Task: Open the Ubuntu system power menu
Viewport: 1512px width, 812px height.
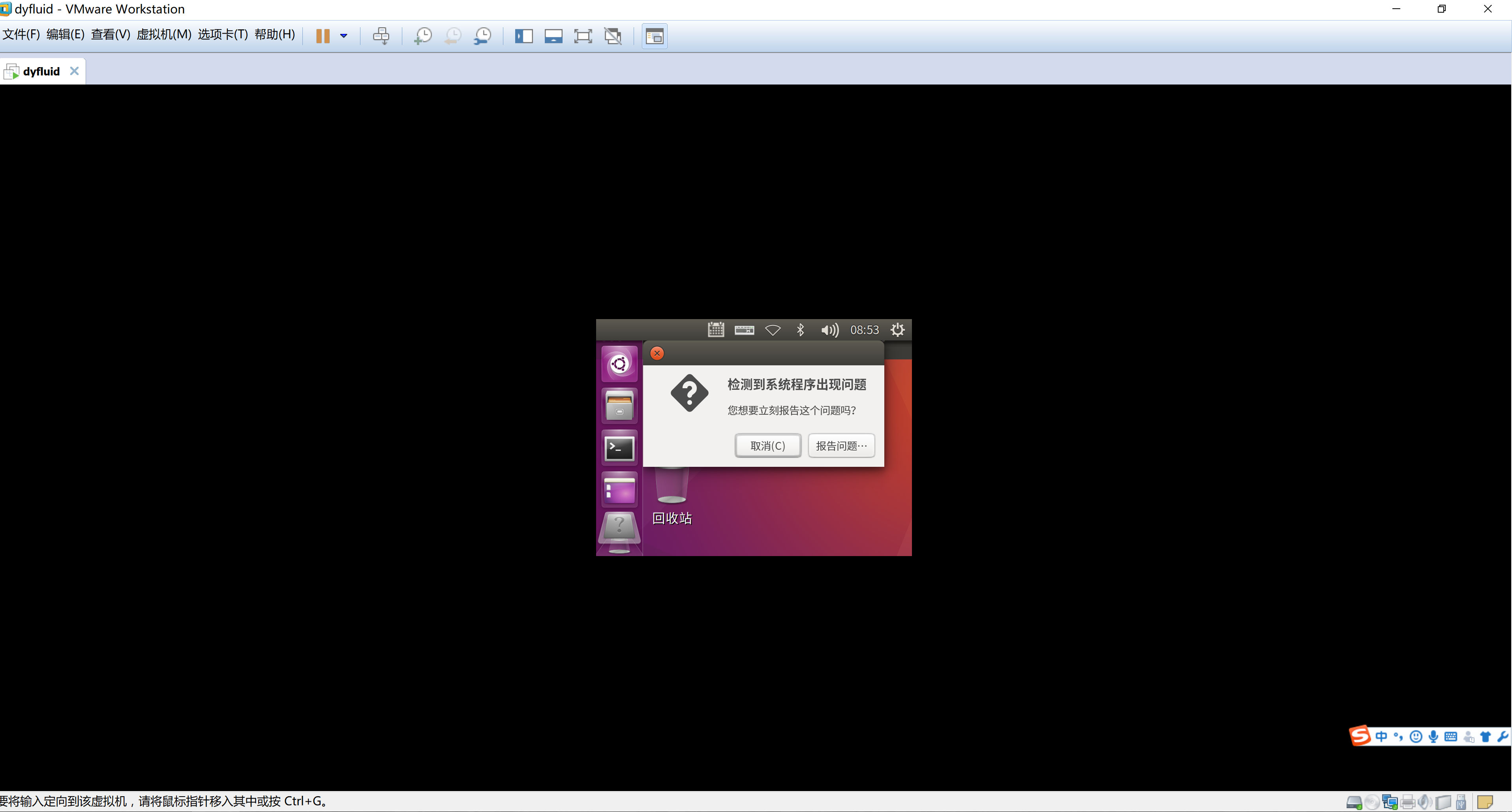Action: coord(897,329)
